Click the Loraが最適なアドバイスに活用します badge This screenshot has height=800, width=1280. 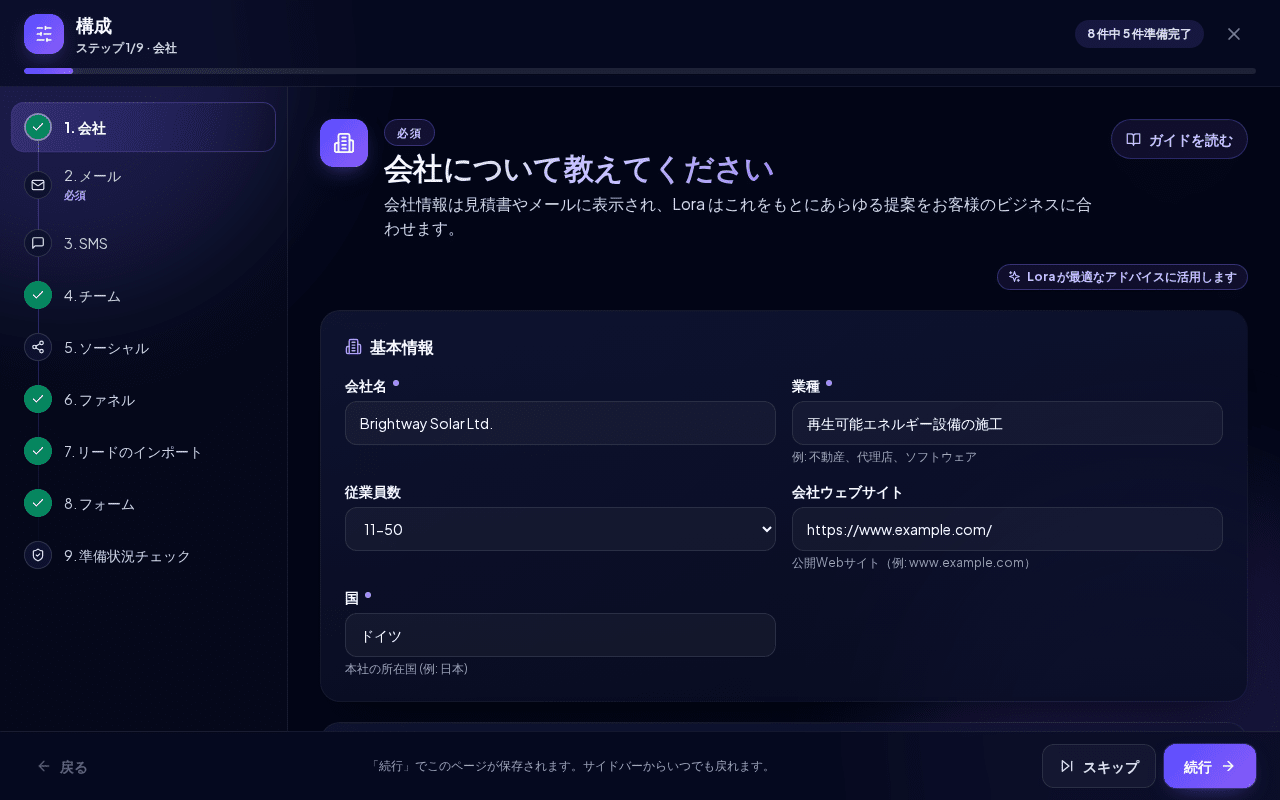click(1122, 277)
